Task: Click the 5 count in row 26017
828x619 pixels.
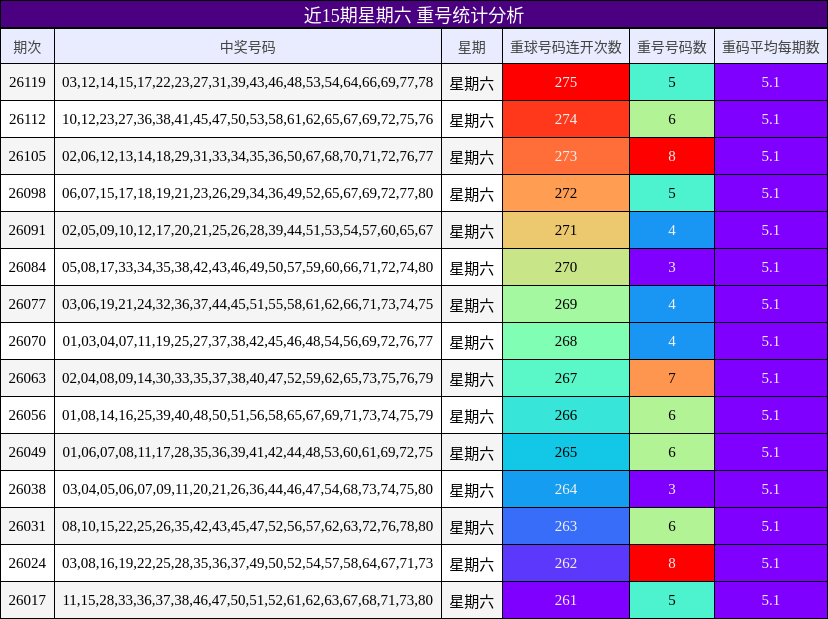Action: click(672, 600)
